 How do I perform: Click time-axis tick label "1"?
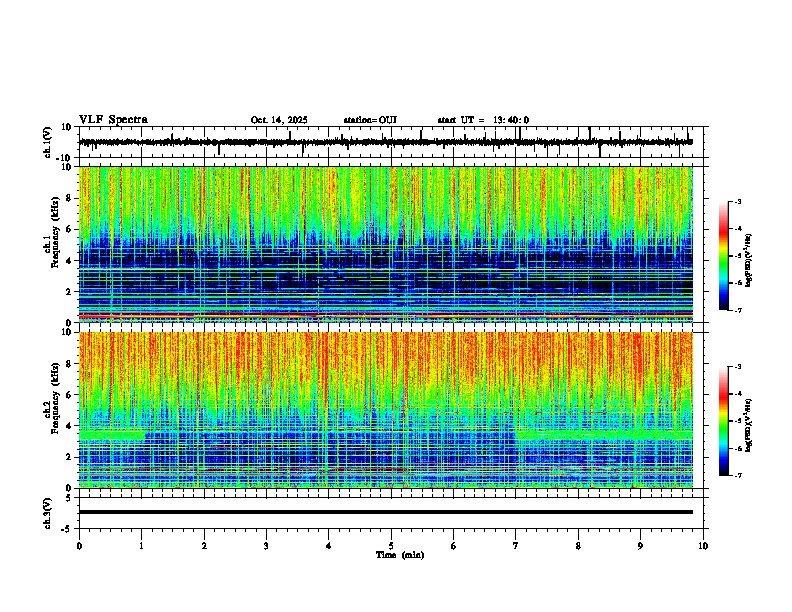(x=141, y=546)
